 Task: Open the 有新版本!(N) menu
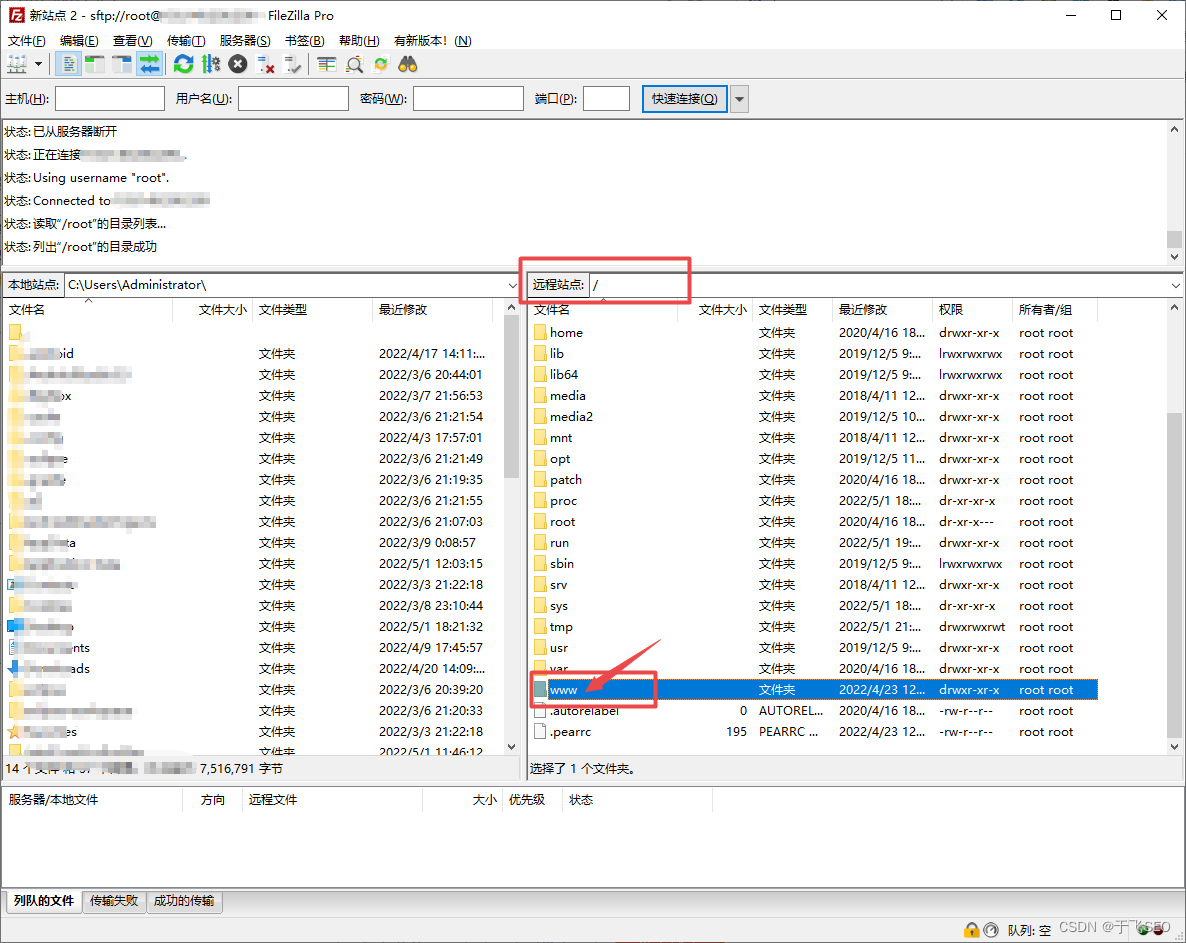[433, 41]
